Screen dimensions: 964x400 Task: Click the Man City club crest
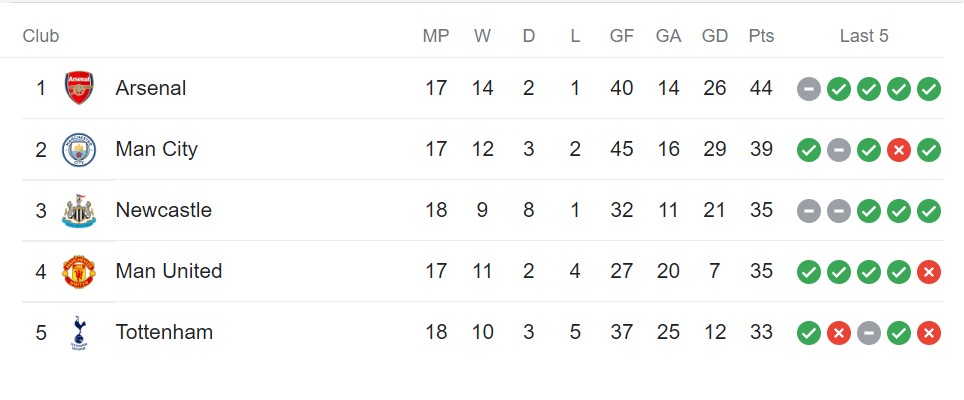79,150
